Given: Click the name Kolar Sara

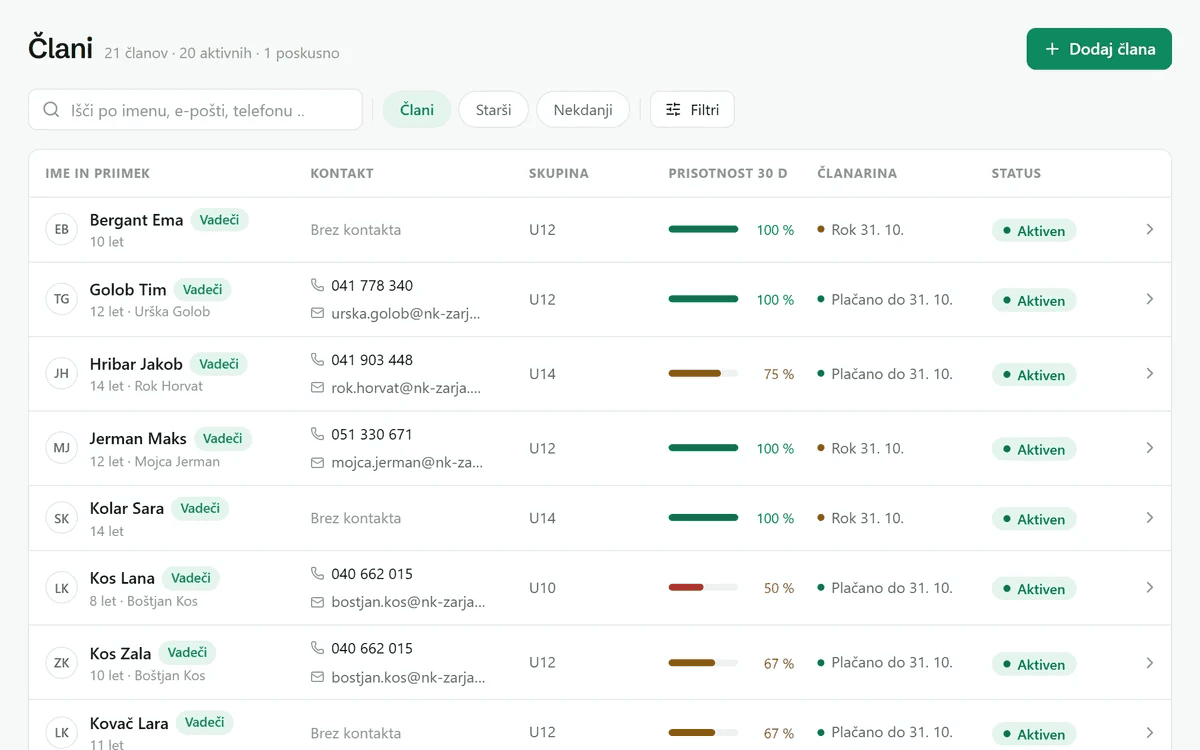Looking at the screenshot, I should point(127,508).
